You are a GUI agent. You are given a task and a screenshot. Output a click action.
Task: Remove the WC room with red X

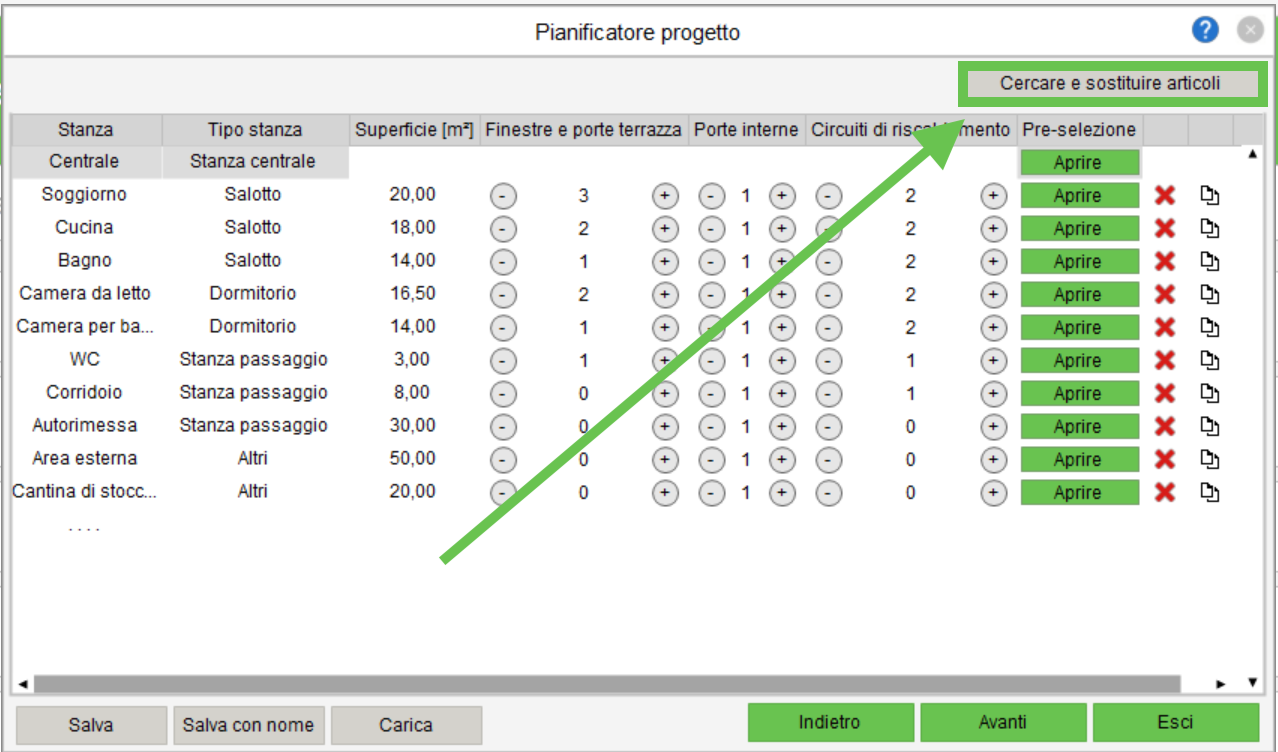1164,360
